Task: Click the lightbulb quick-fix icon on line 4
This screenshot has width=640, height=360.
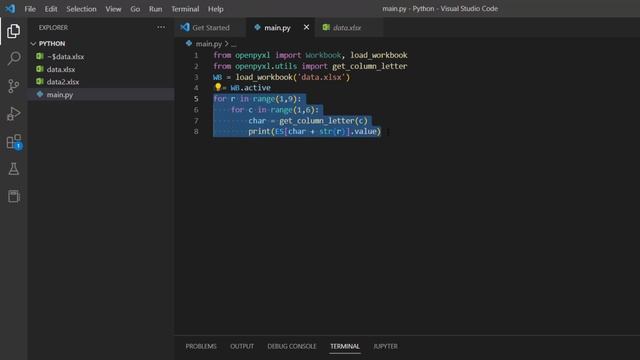Action: click(x=218, y=87)
